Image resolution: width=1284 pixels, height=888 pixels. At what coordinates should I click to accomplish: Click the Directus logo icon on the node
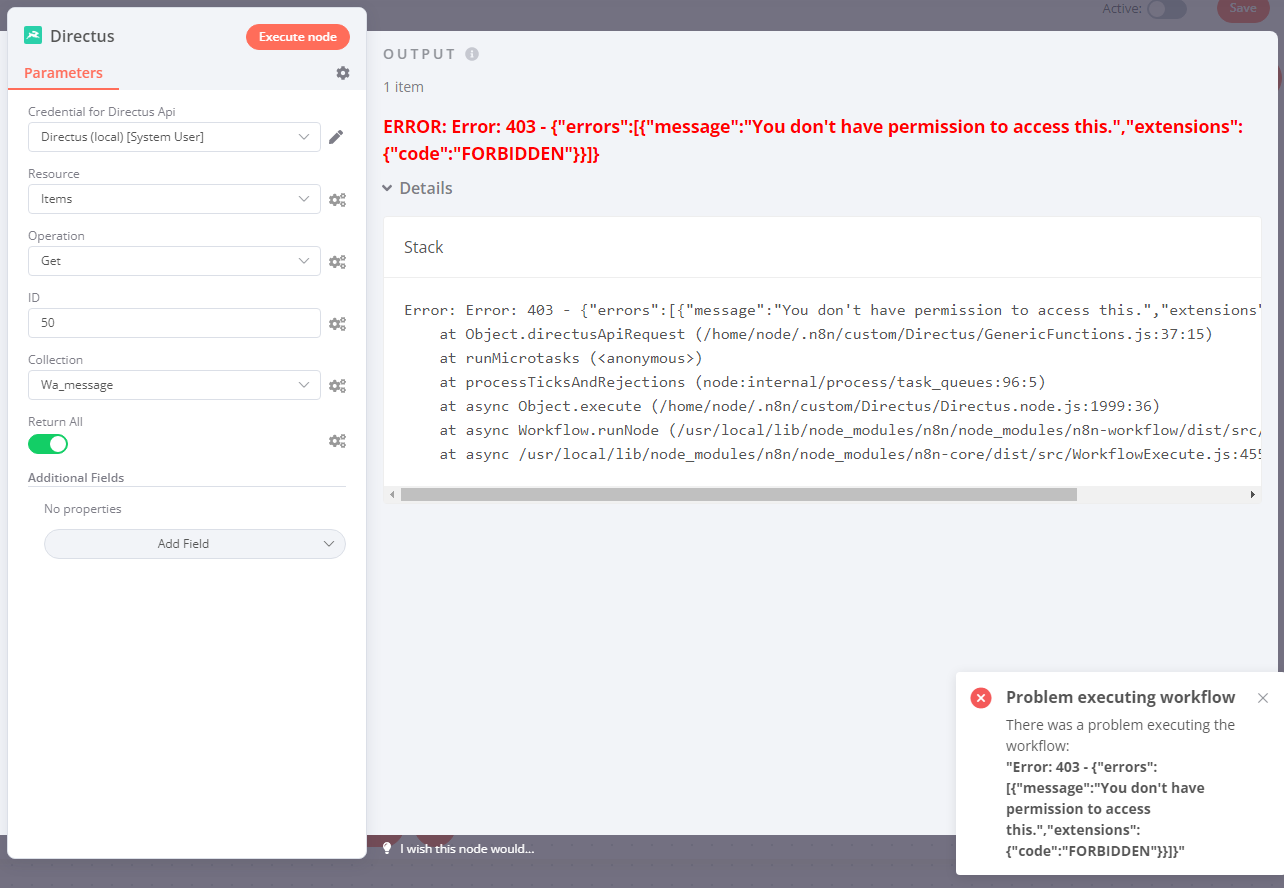(x=35, y=35)
